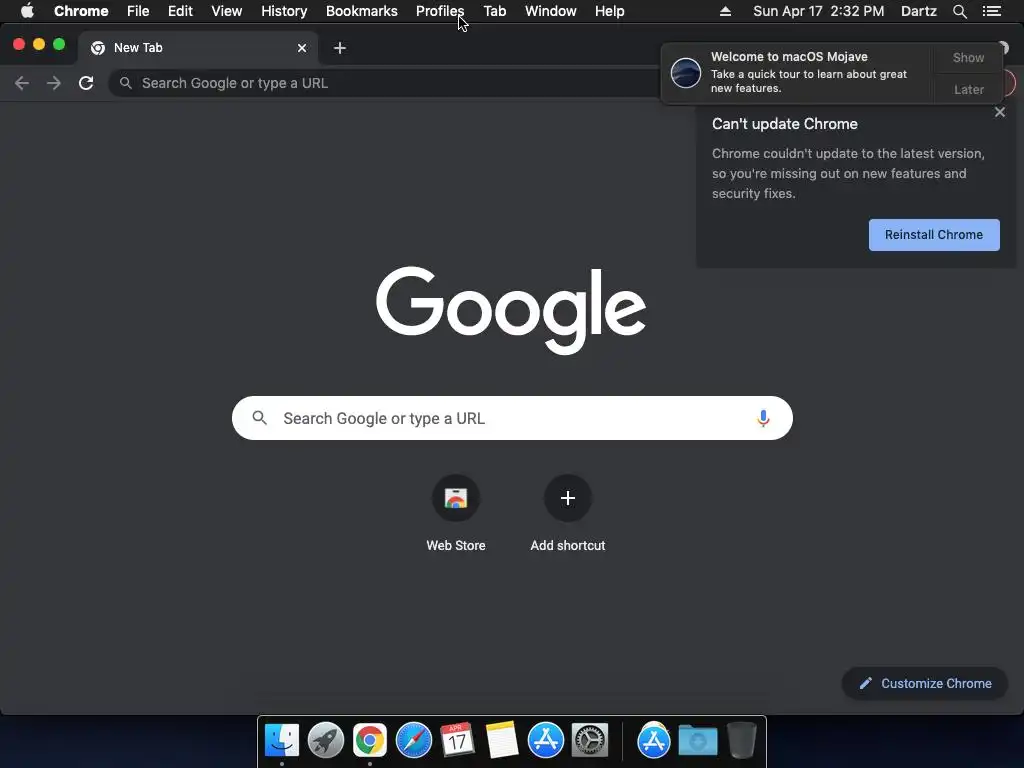Select the New Tab tab

pyautogui.click(x=198, y=48)
